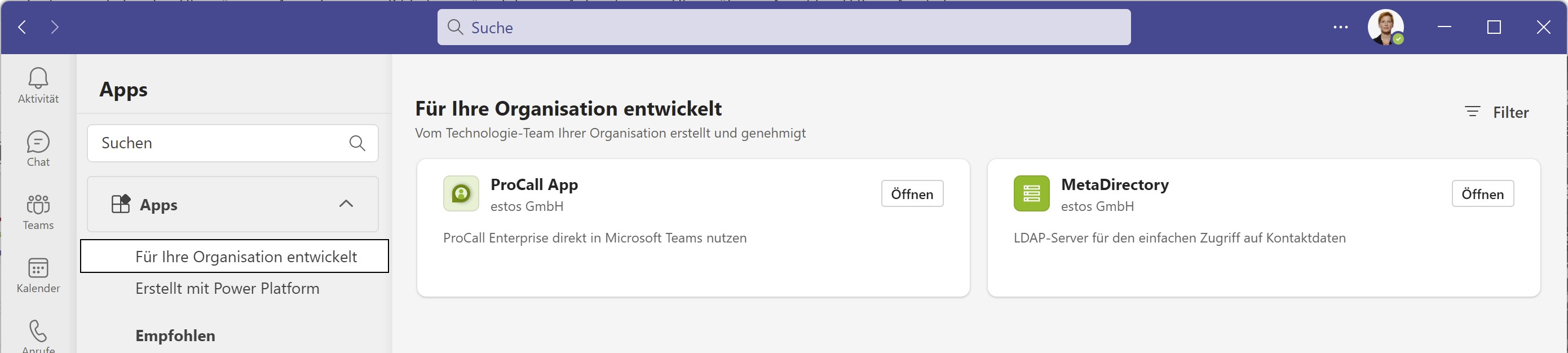Navigate back with the left arrow
This screenshot has height=353, width=1568.
(23, 28)
